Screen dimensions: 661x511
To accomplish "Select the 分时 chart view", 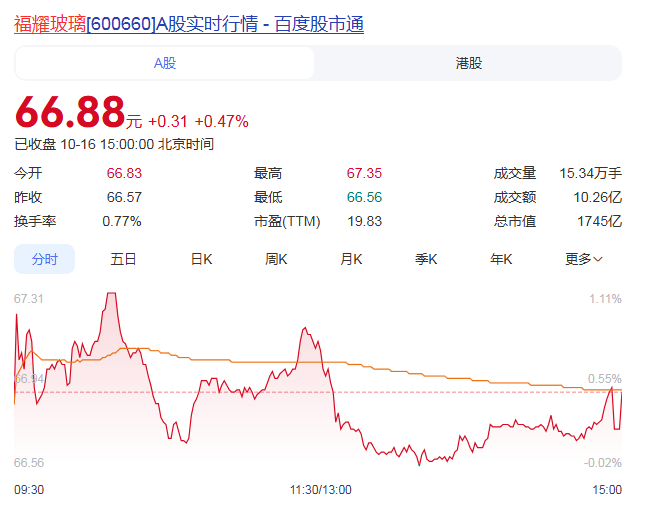I will (45, 259).
